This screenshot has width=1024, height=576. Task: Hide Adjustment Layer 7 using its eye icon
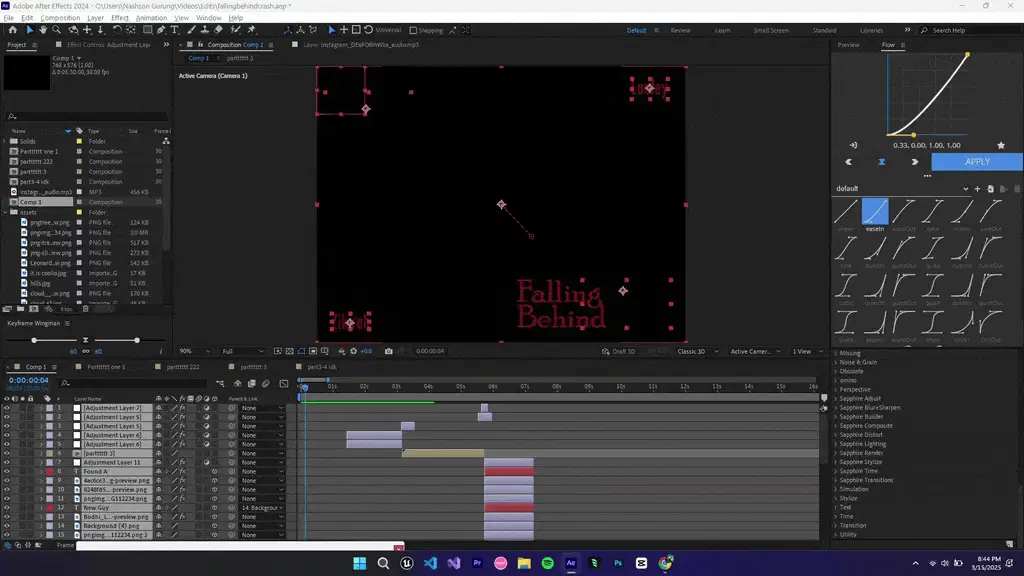[7, 408]
